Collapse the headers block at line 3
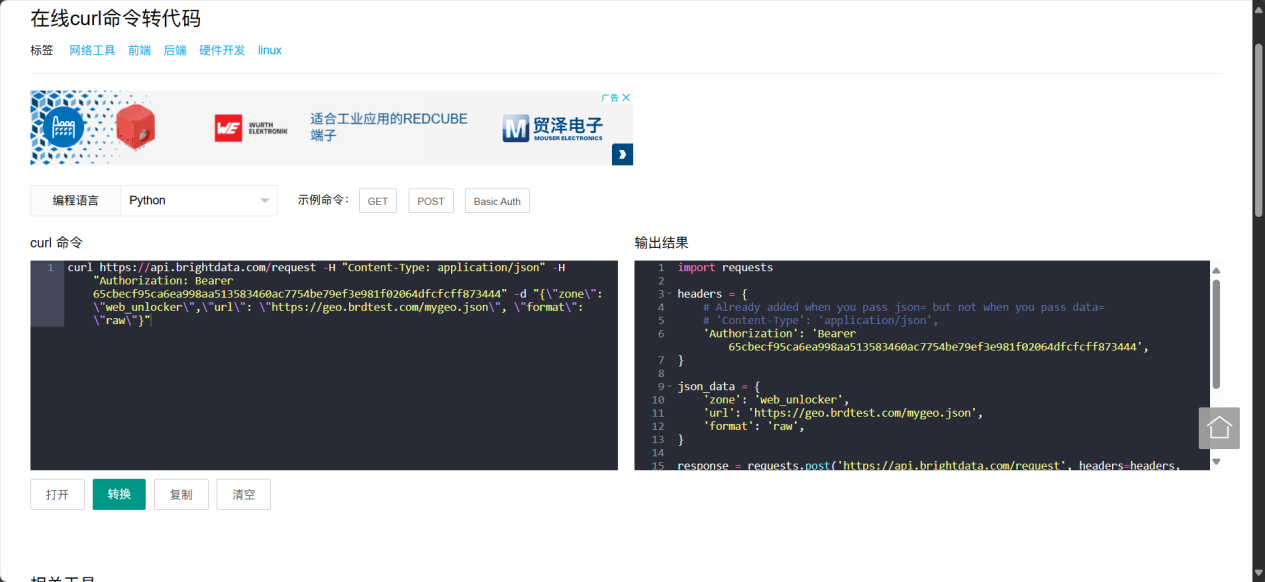The width and height of the screenshot is (1265, 582). (x=670, y=294)
